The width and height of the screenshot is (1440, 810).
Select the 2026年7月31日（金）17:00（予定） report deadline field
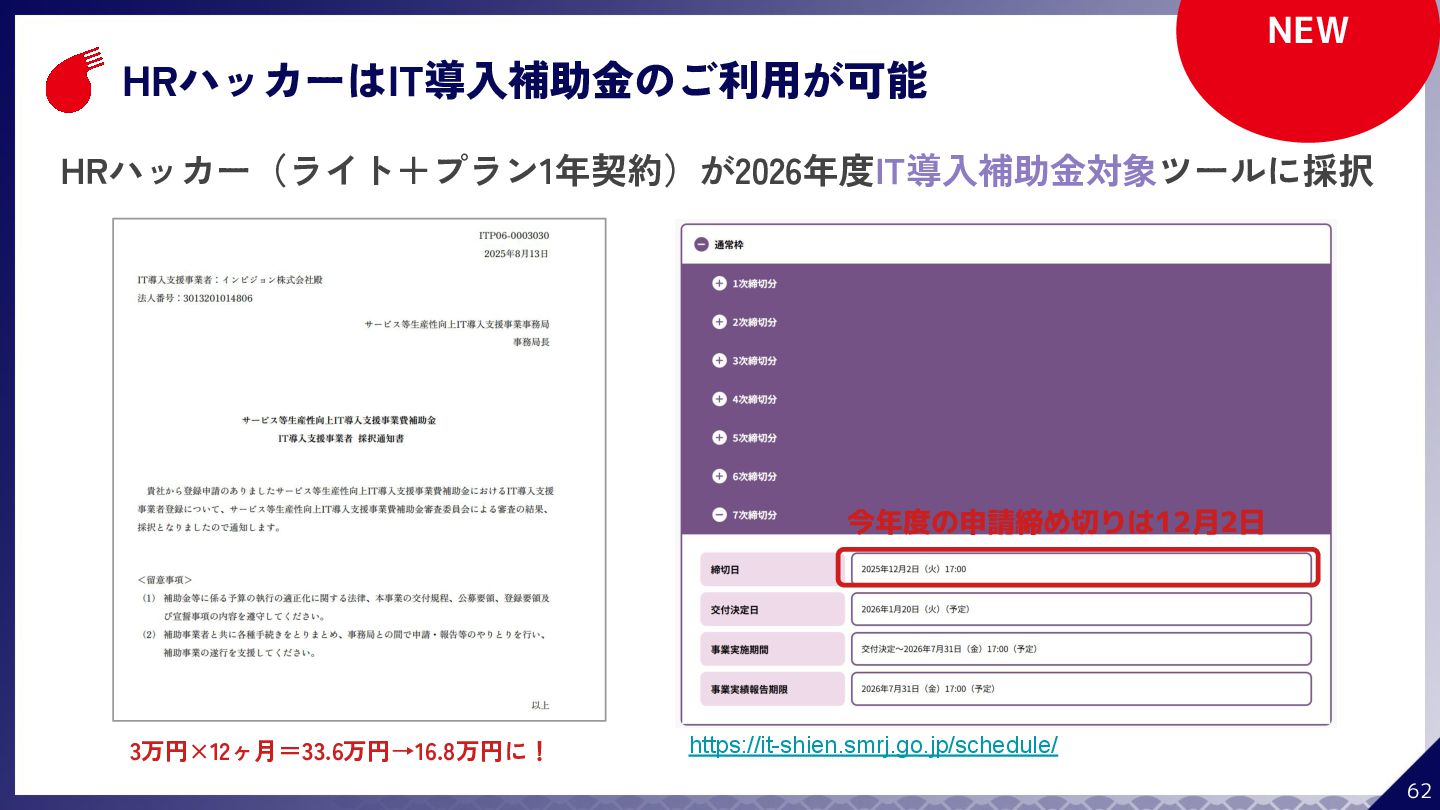tap(1081, 689)
